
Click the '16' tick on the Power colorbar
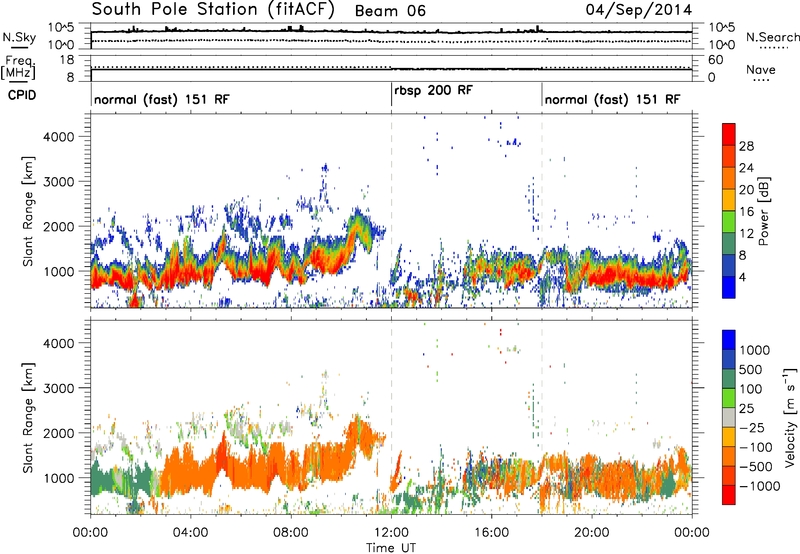click(x=746, y=212)
